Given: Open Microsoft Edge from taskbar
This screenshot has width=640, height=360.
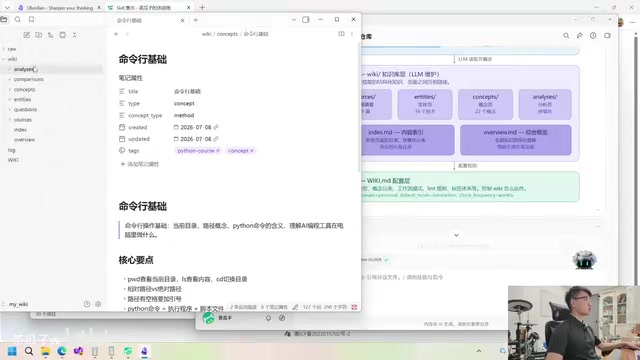Looking at the screenshot, I should coord(62,351).
